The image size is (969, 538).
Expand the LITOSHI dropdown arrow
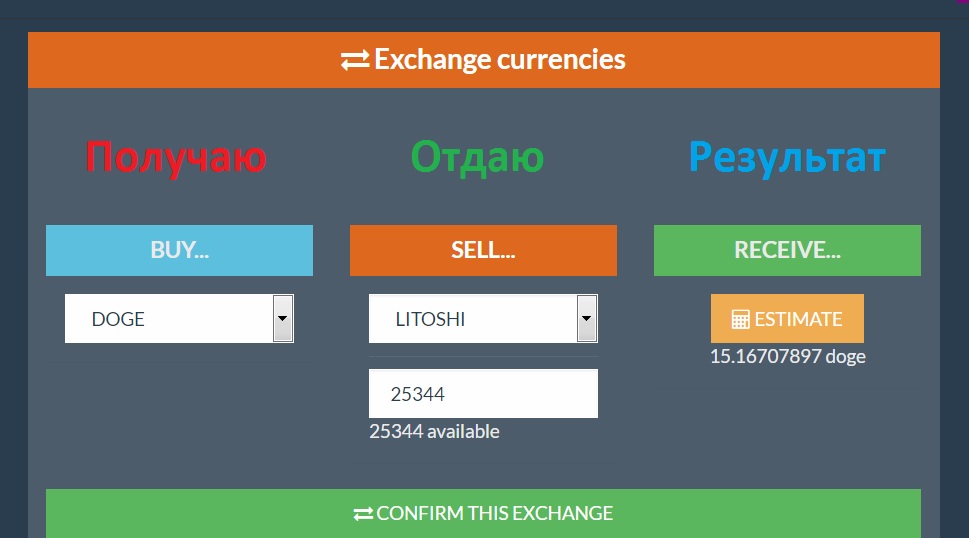point(587,319)
